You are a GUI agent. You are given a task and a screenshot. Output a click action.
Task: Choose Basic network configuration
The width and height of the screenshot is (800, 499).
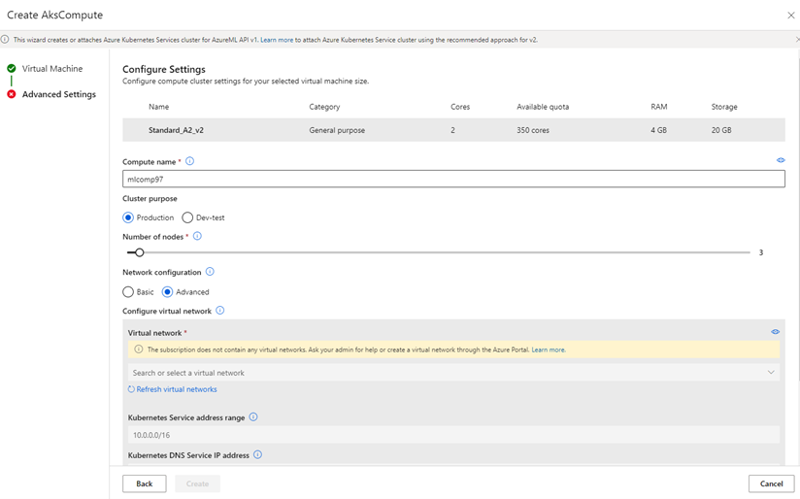pos(128,292)
